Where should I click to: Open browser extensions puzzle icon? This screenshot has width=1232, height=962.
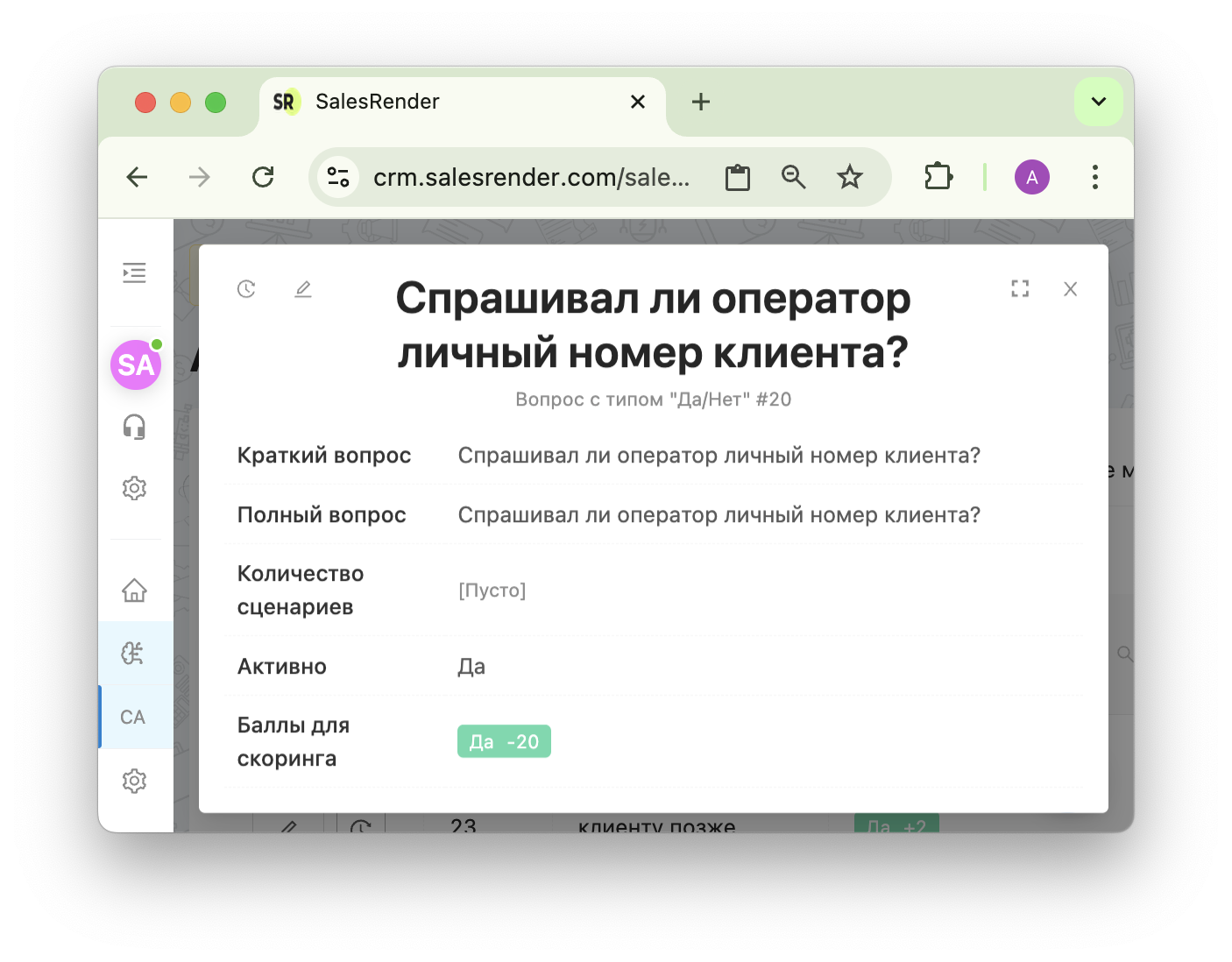point(938,177)
